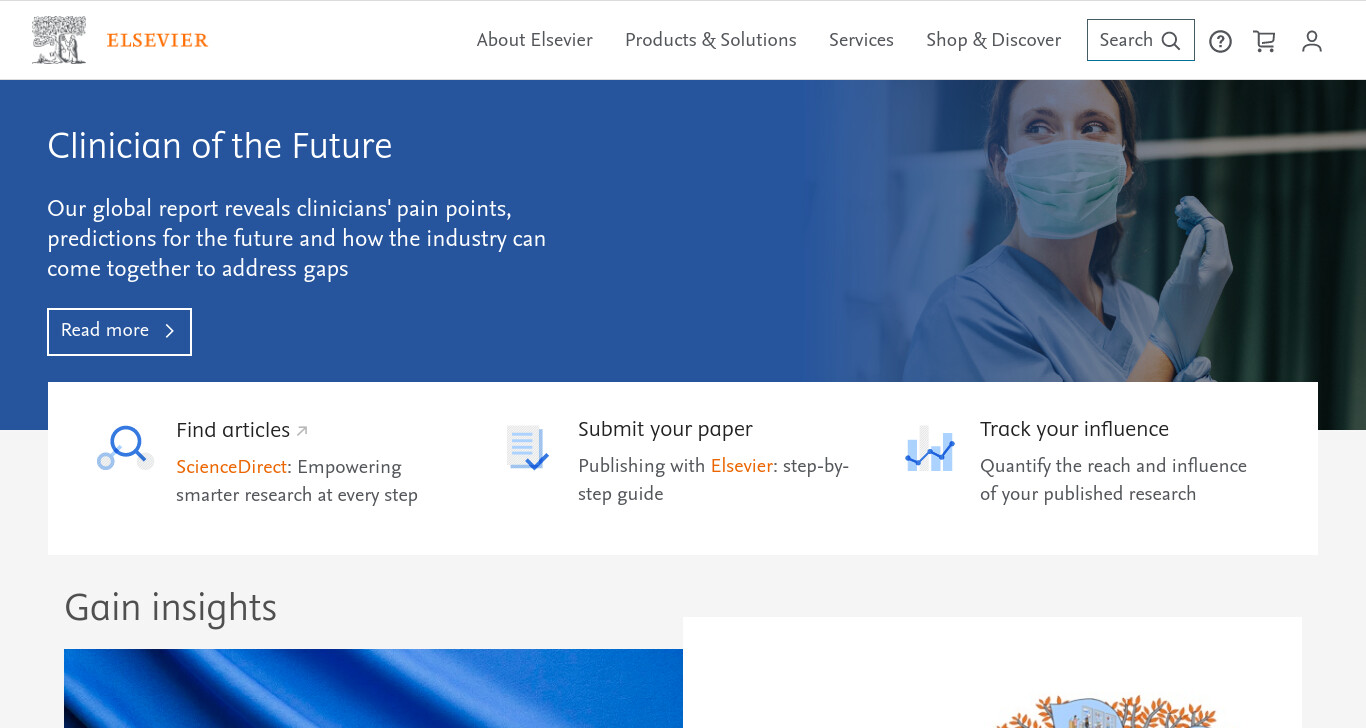This screenshot has width=1366, height=728.
Task: Open the Find articles link
Action: point(233,430)
